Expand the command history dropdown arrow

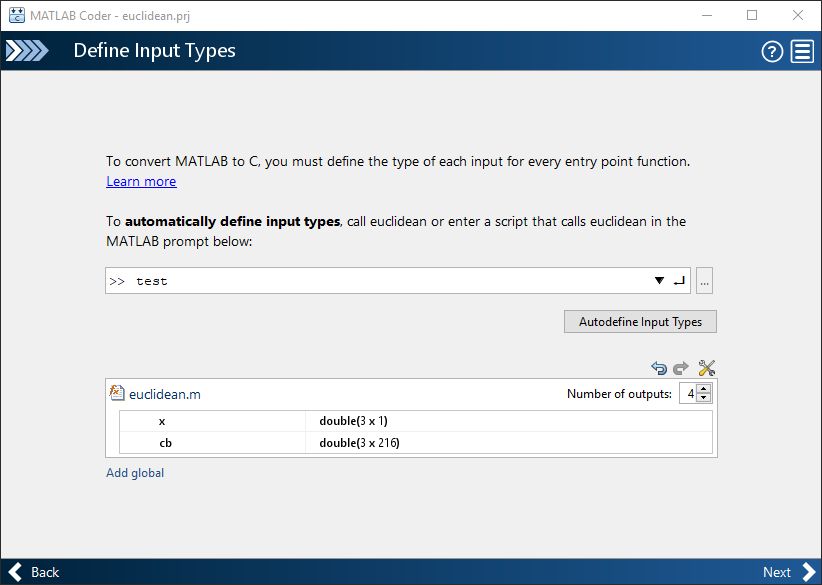(659, 281)
